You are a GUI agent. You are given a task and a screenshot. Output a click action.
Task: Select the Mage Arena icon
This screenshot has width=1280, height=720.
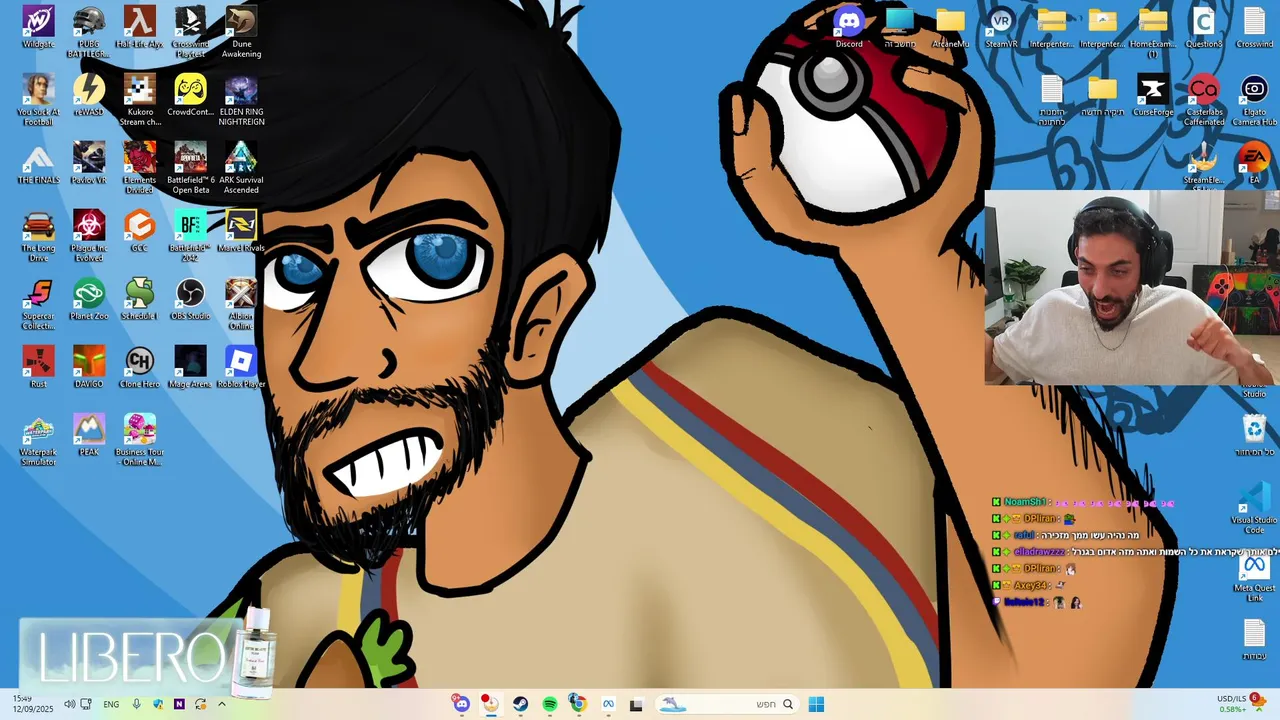click(x=190, y=367)
